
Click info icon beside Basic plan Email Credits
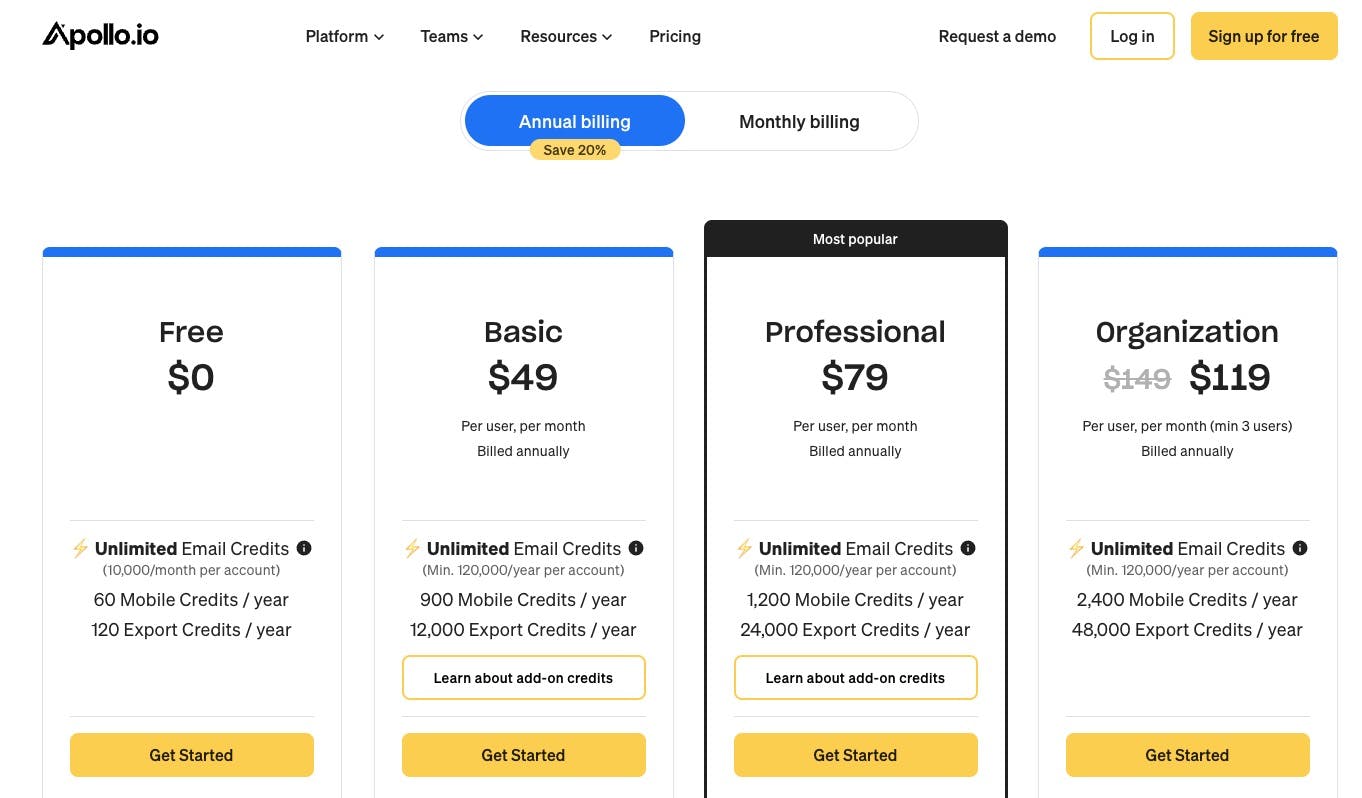[x=636, y=548]
